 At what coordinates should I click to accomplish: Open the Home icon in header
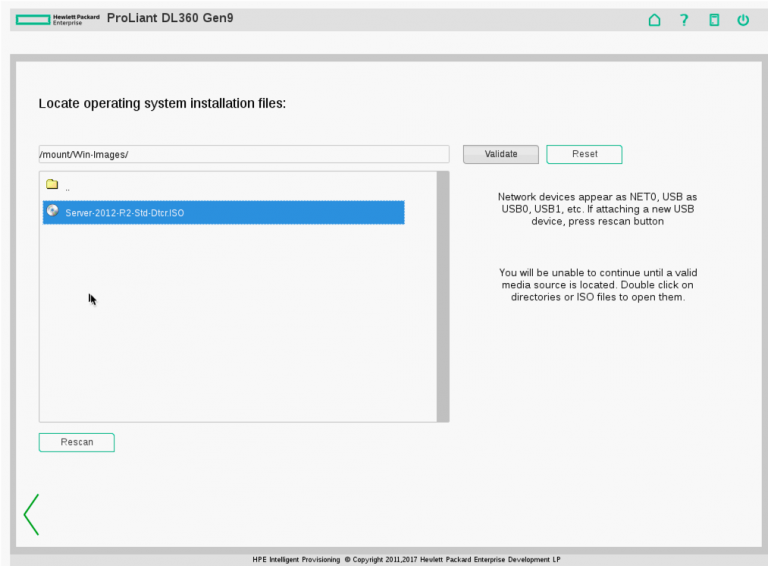[654, 20]
